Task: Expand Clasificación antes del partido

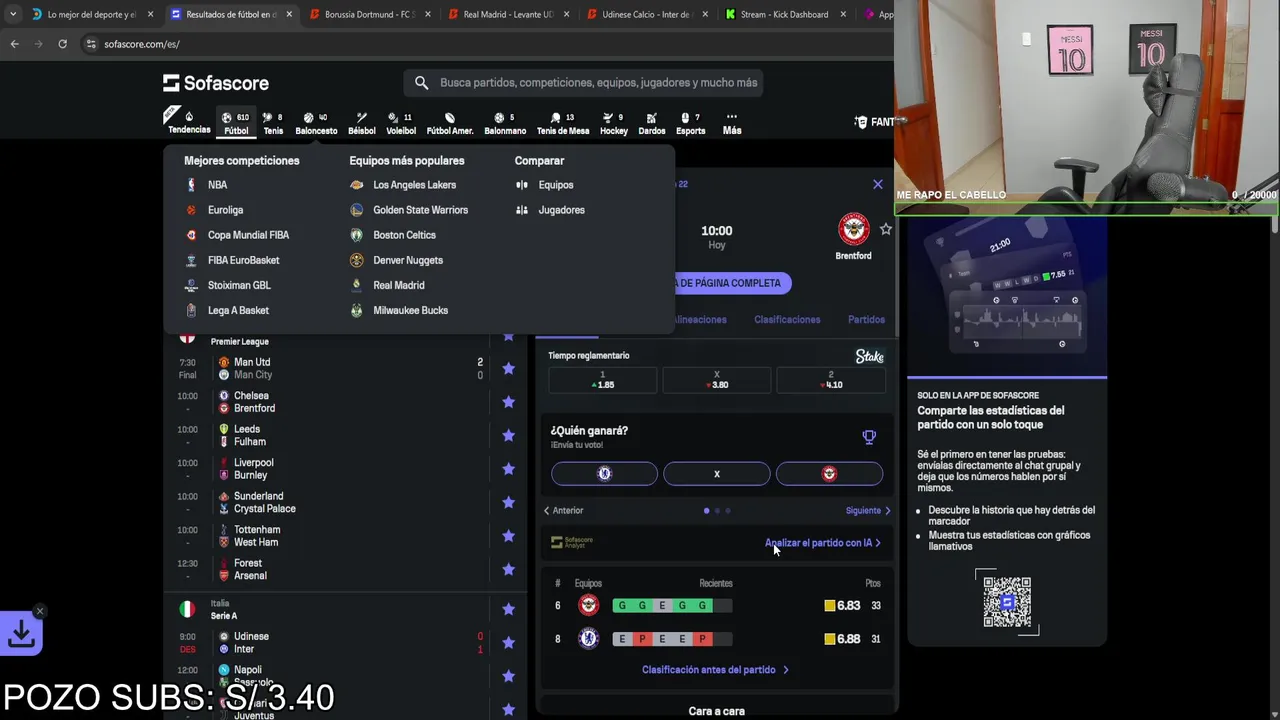Action: click(x=715, y=670)
